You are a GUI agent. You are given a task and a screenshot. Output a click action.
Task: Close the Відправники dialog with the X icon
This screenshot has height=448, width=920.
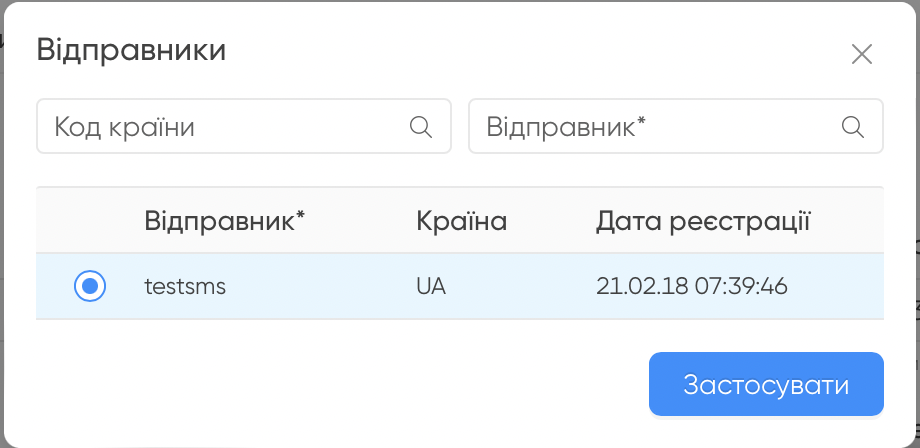coord(862,55)
